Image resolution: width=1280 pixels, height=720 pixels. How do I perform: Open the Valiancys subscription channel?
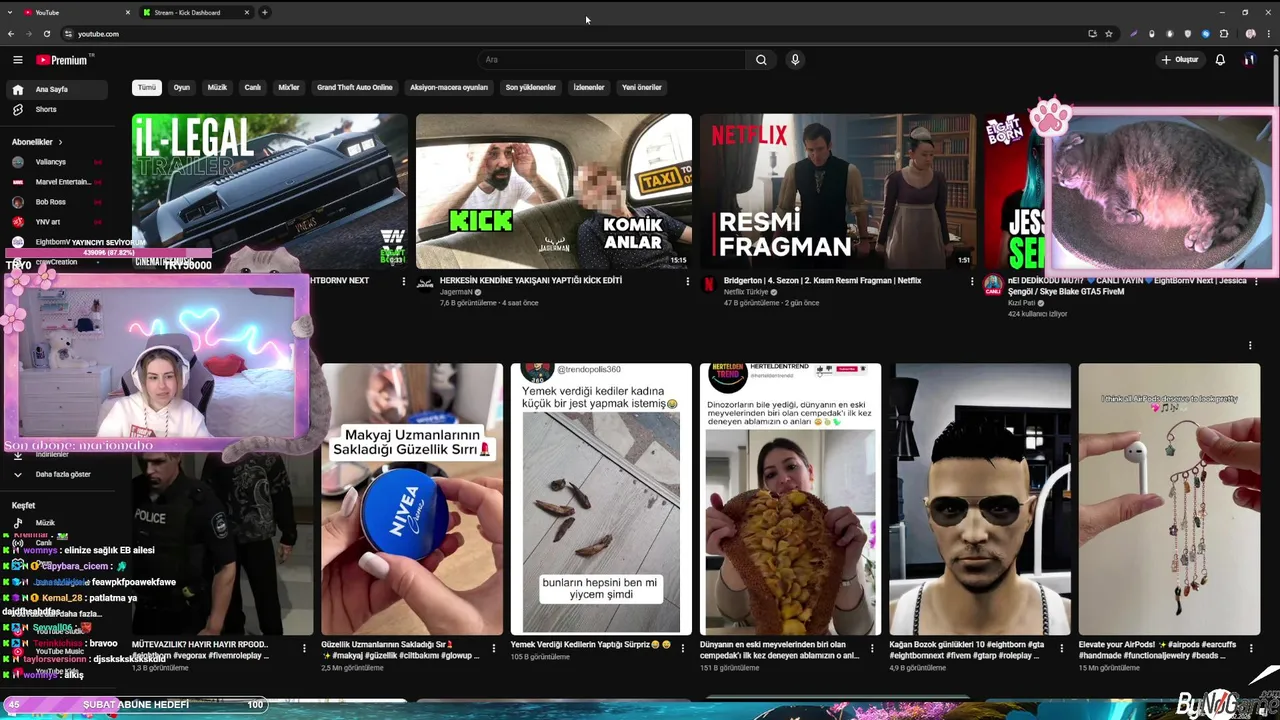[x=56, y=162]
